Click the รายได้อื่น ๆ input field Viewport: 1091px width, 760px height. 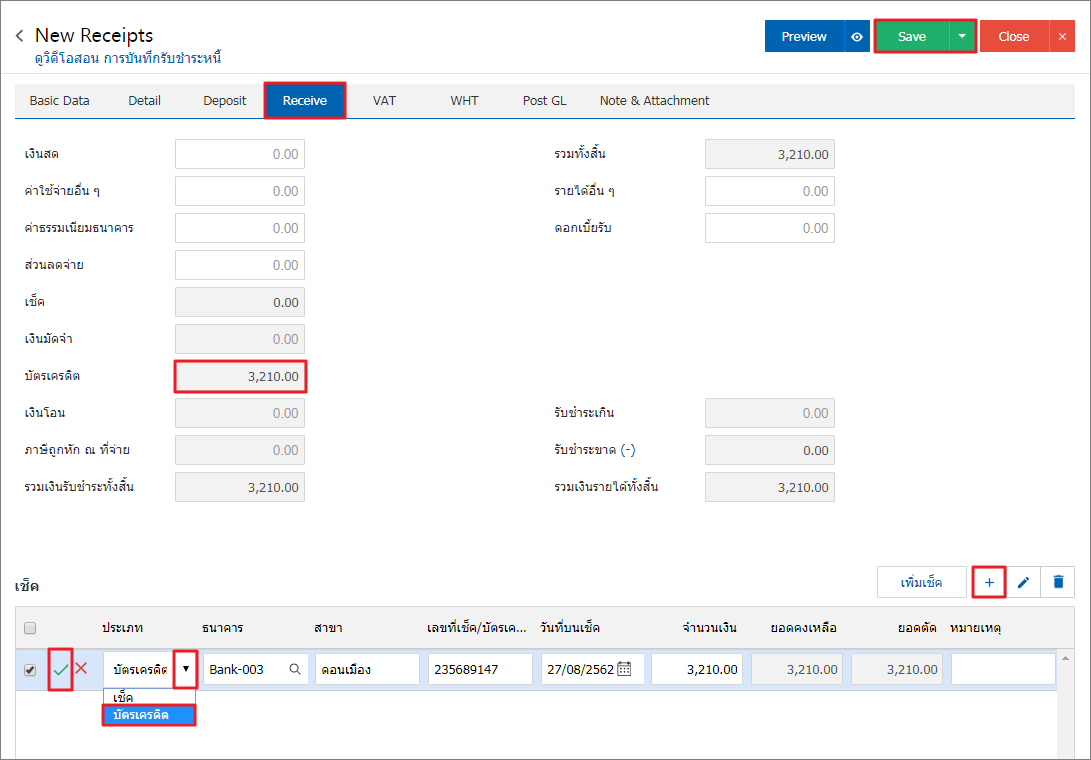pos(770,191)
